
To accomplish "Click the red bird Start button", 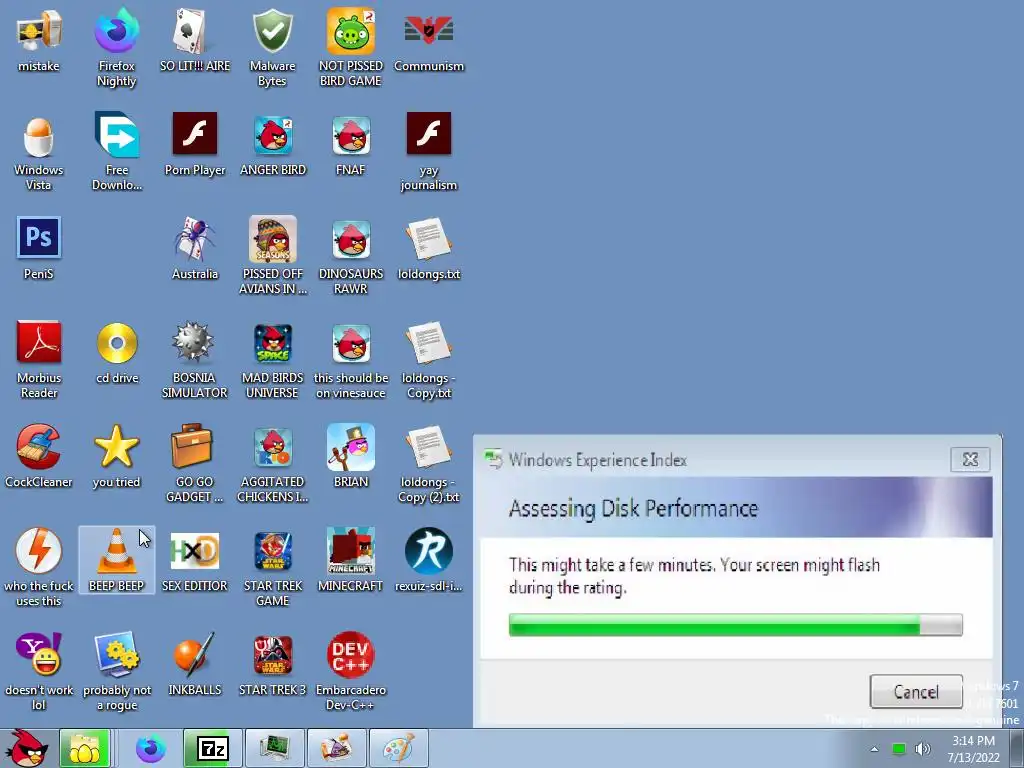I will click(28, 748).
